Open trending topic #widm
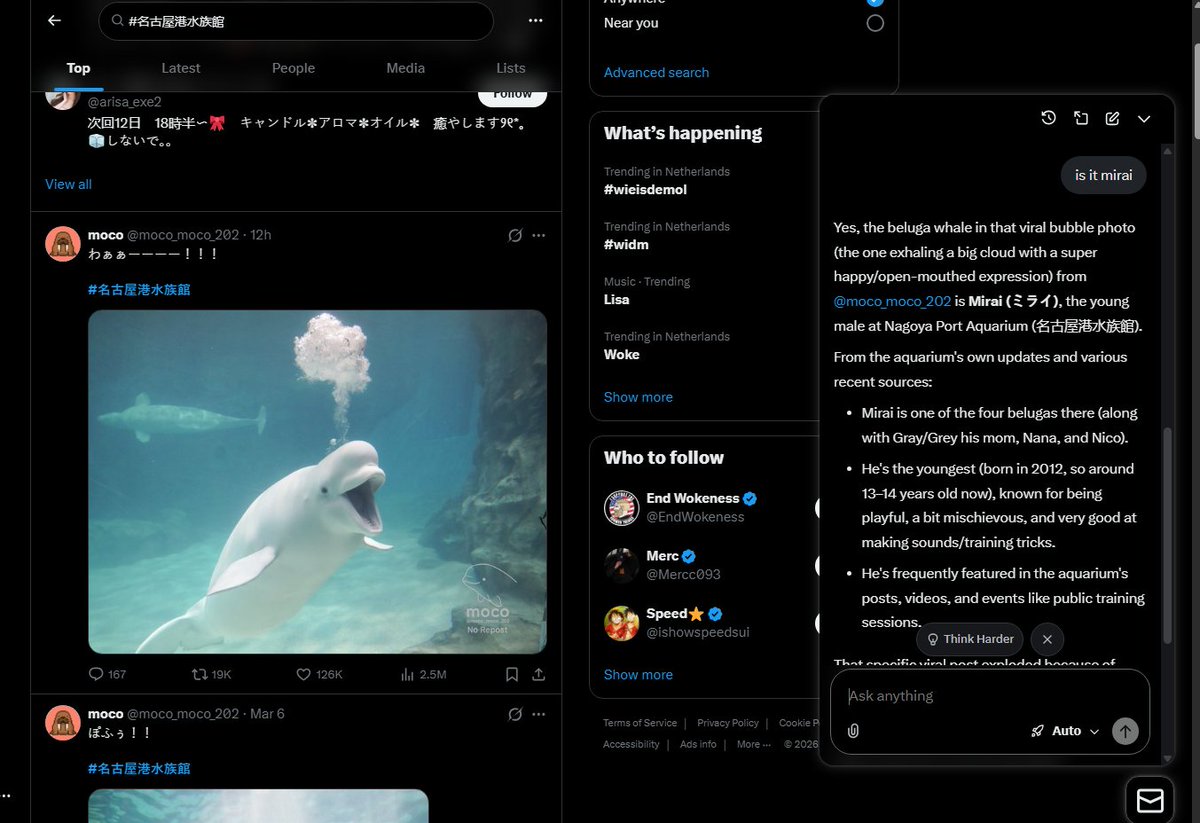The width and height of the screenshot is (1200, 823). 626,244
